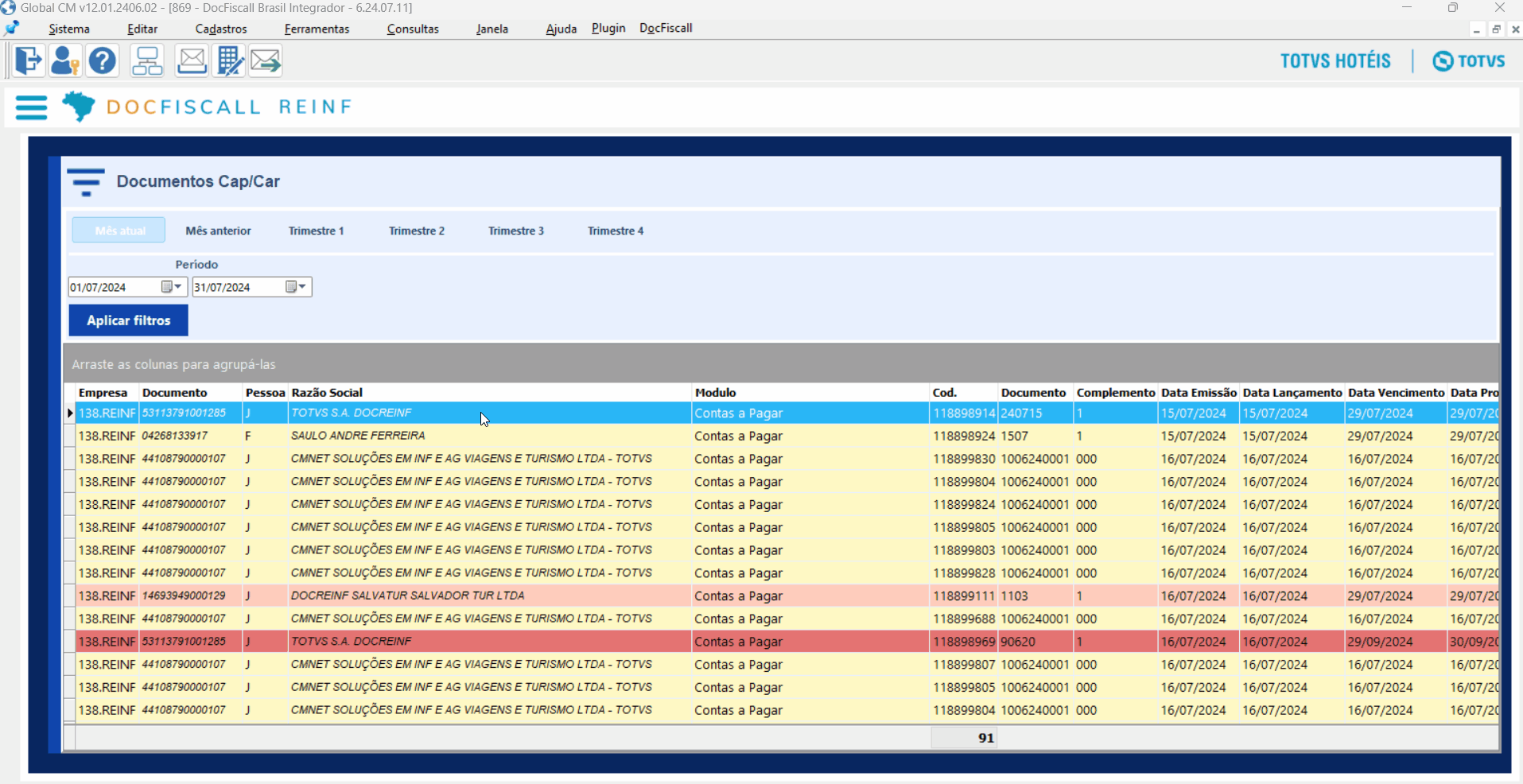Click the Brazil map DocFiscall logo

(78, 106)
